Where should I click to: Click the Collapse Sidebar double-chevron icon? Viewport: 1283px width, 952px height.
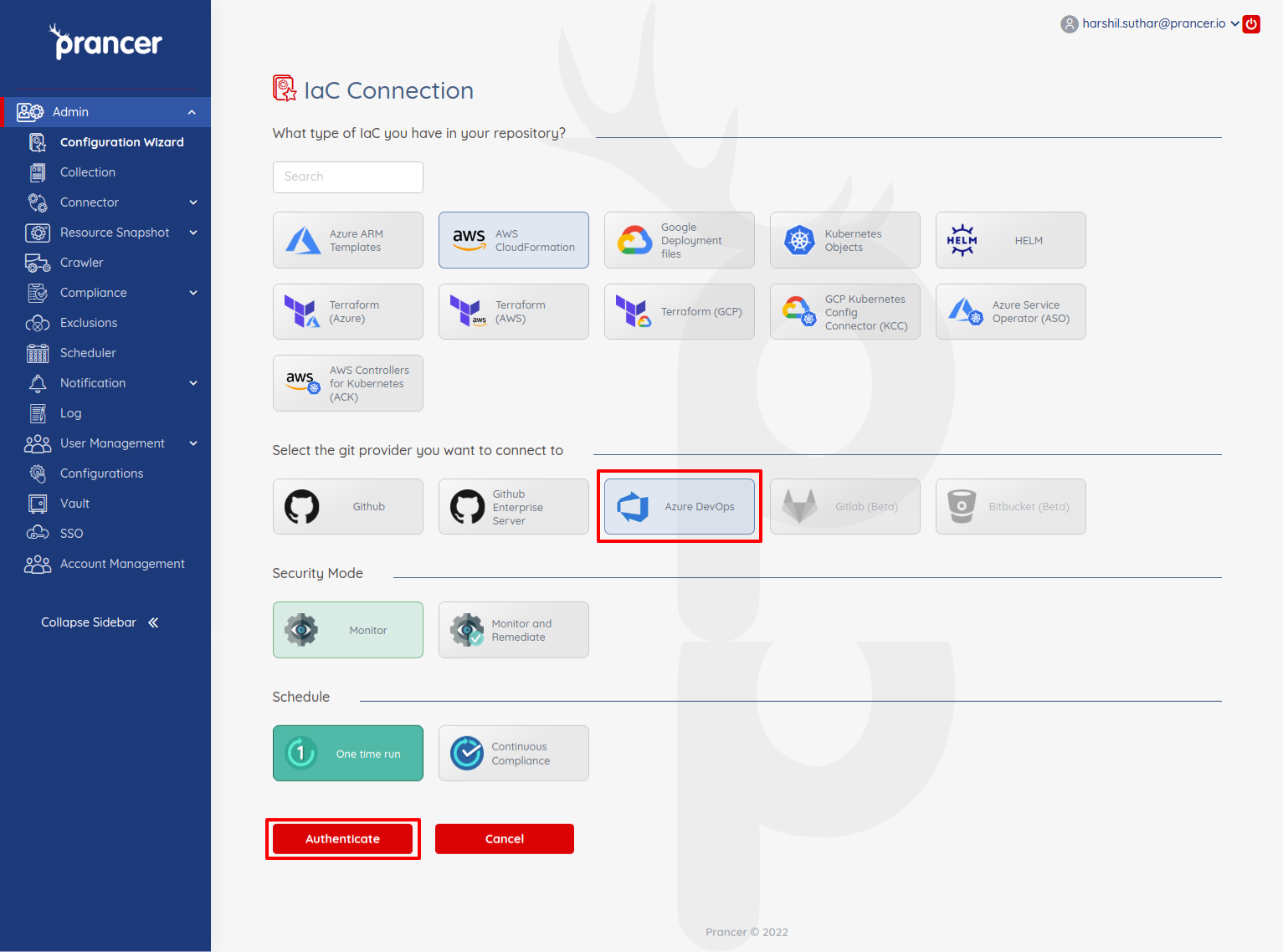(153, 622)
